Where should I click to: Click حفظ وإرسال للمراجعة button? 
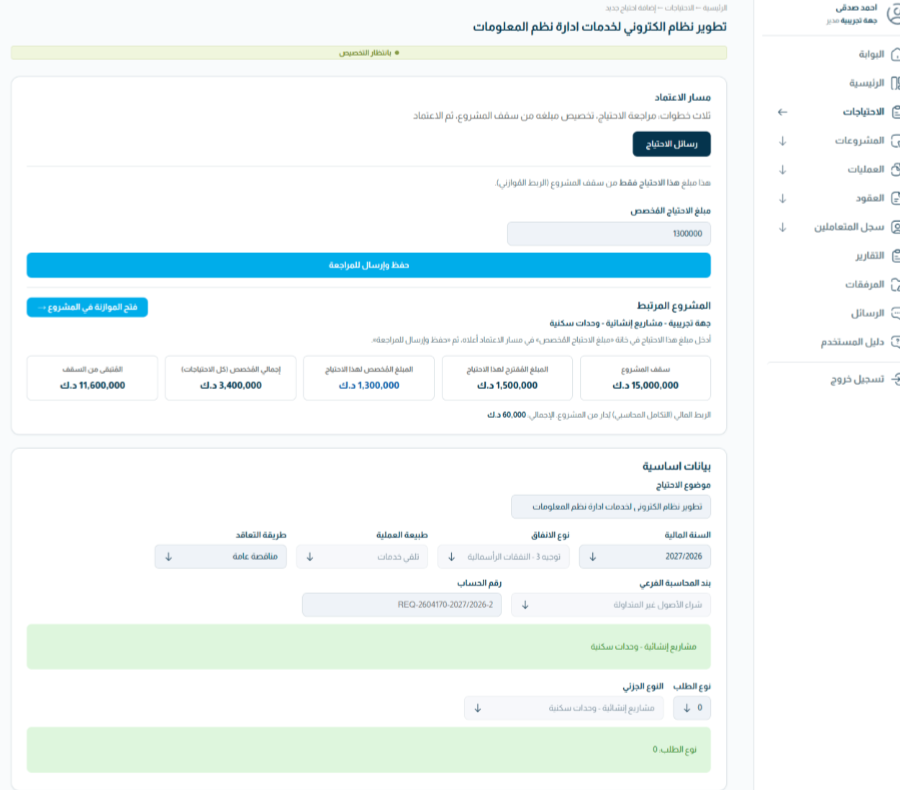click(368, 265)
